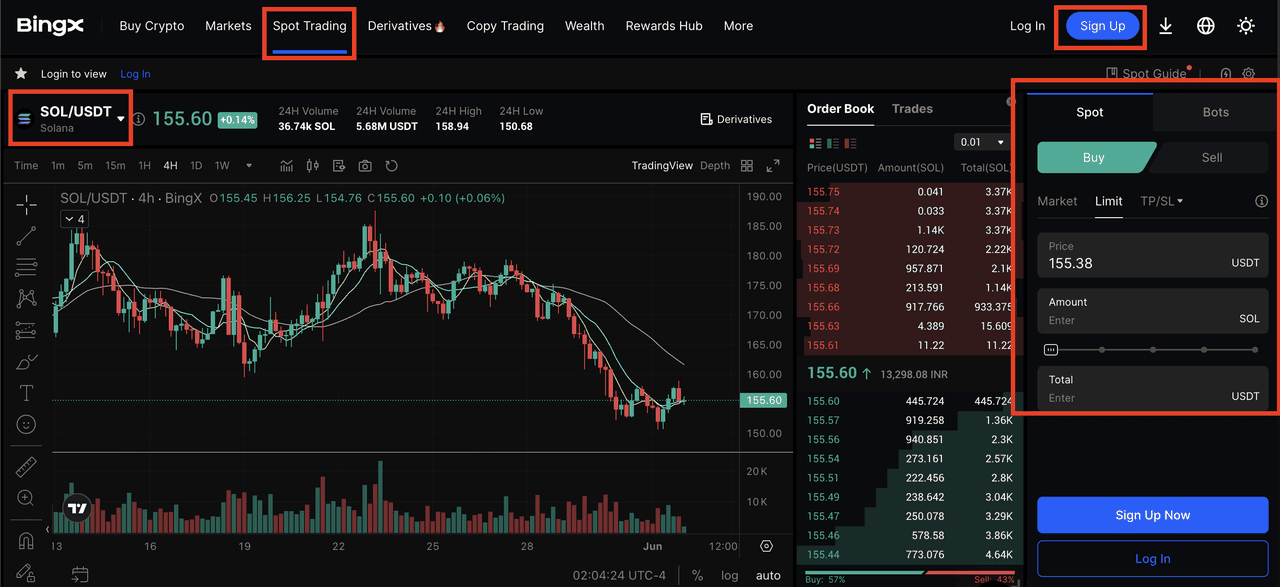The height and width of the screenshot is (587, 1280).
Task: Click the Price input field
Action: tap(1153, 255)
